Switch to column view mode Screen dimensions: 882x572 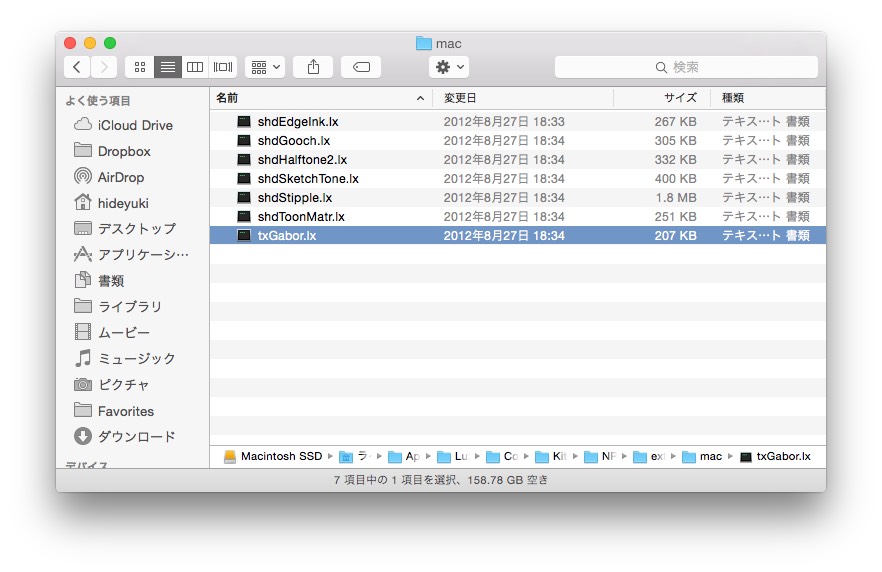(x=195, y=67)
